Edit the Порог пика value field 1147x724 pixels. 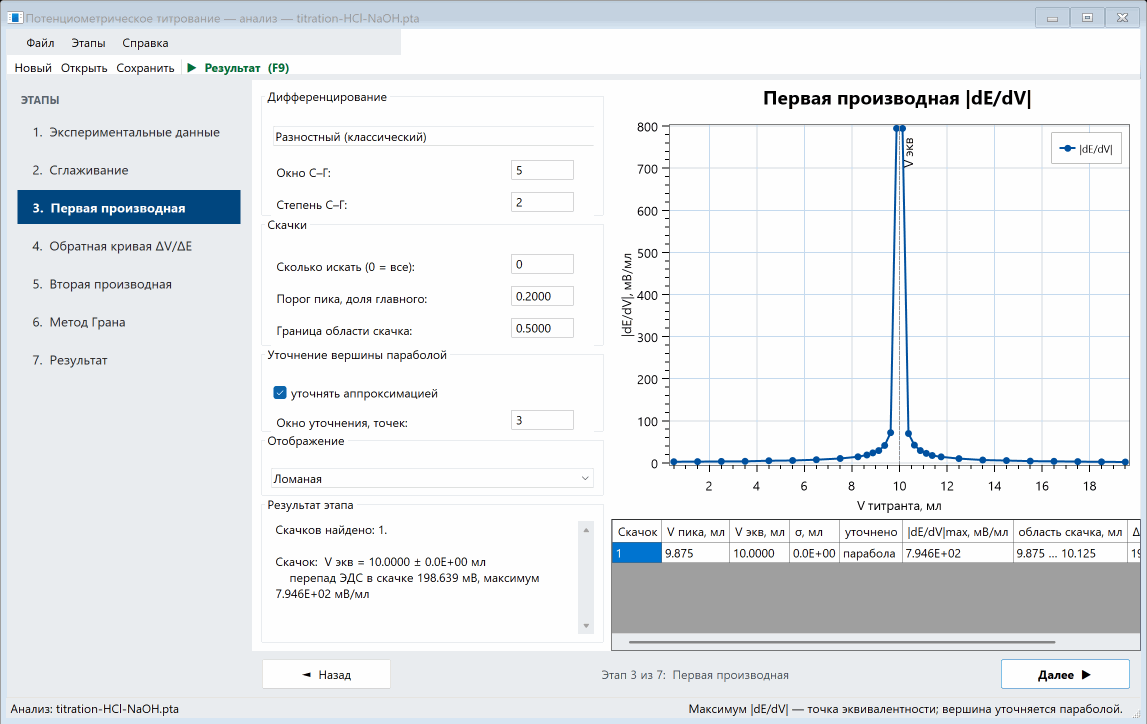(x=542, y=296)
